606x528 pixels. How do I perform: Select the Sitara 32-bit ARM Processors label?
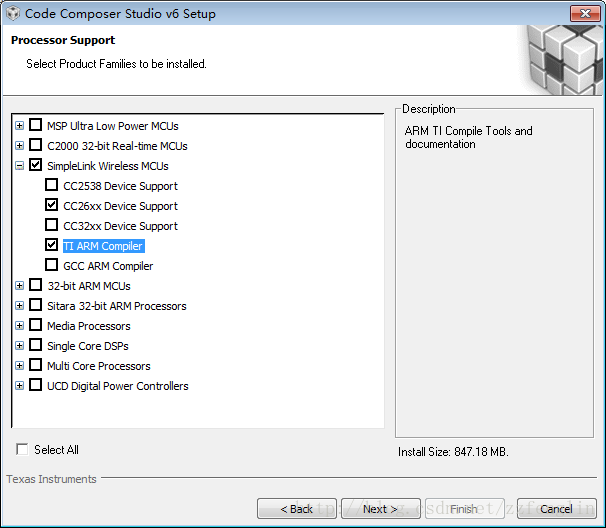click(117, 306)
